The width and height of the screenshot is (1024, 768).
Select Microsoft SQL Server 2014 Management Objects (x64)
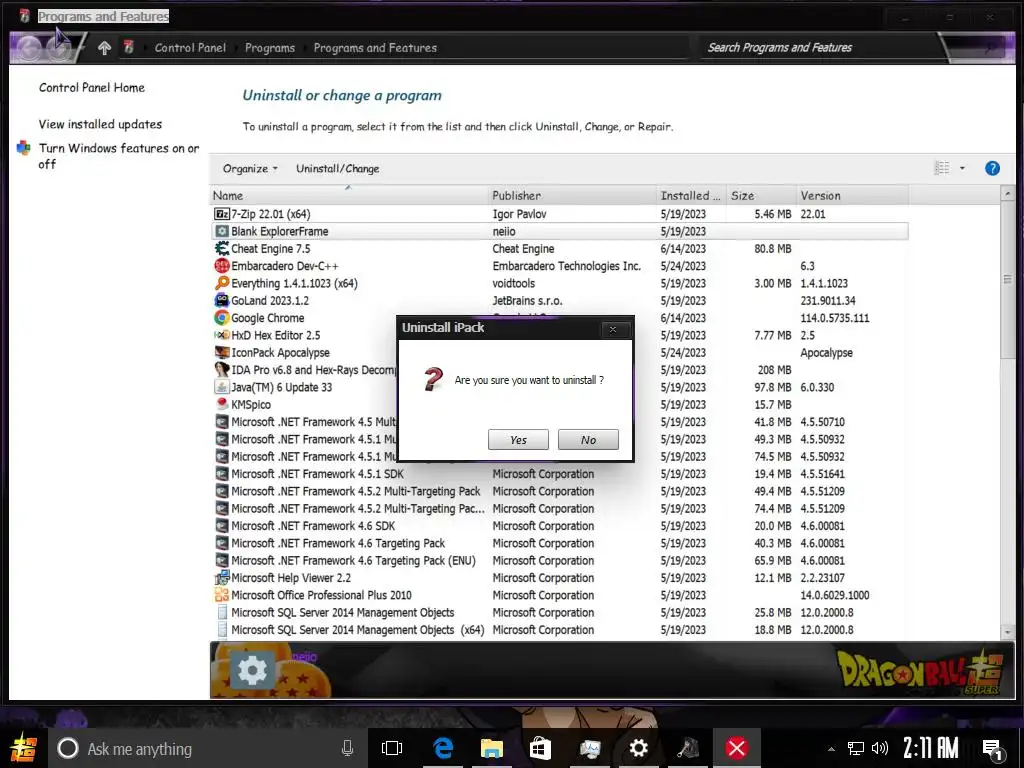pyautogui.click(x=560, y=630)
